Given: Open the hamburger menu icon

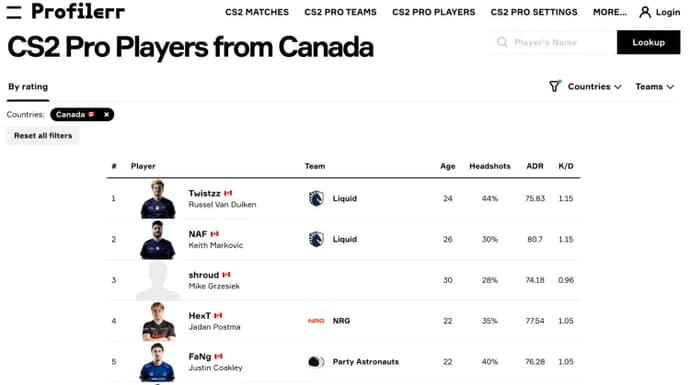Looking at the screenshot, I should coord(14,12).
